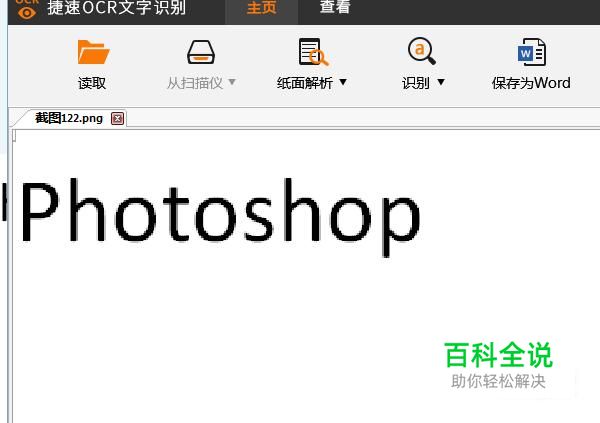Click the 从扫描仪 label
This screenshot has height=423, width=600.
click(195, 83)
